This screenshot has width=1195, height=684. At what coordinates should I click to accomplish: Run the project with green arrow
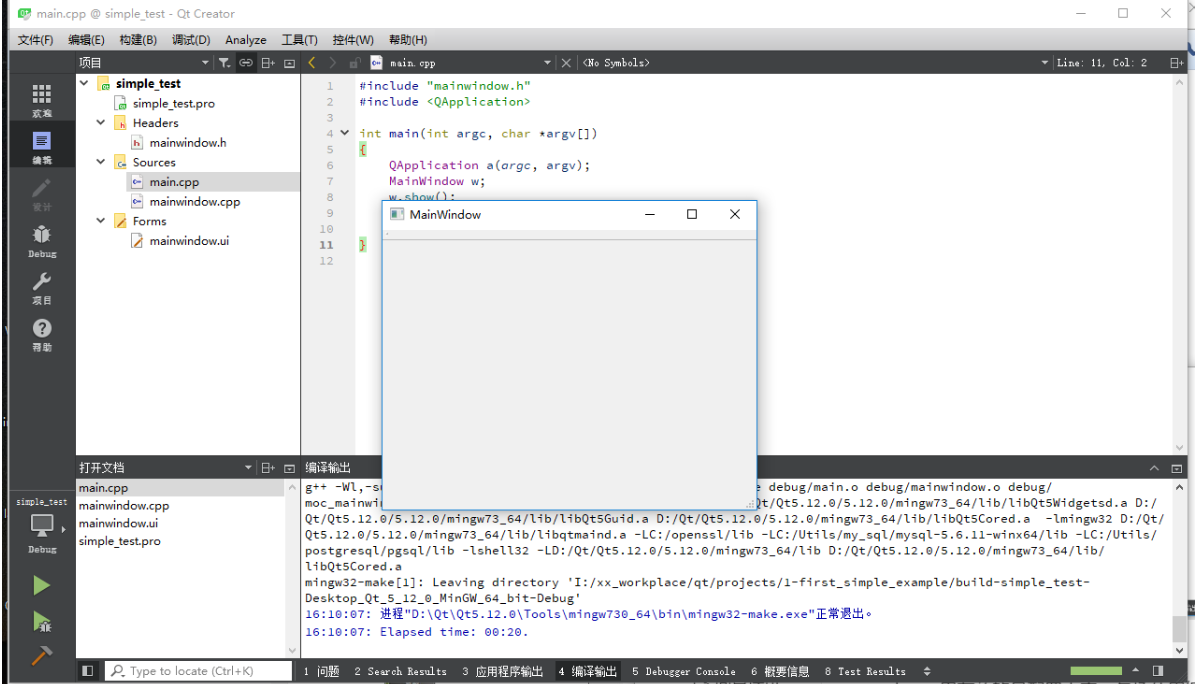tap(41, 585)
